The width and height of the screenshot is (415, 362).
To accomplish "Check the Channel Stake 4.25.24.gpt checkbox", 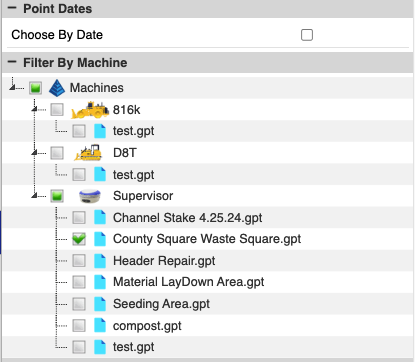I will click(79, 218).
